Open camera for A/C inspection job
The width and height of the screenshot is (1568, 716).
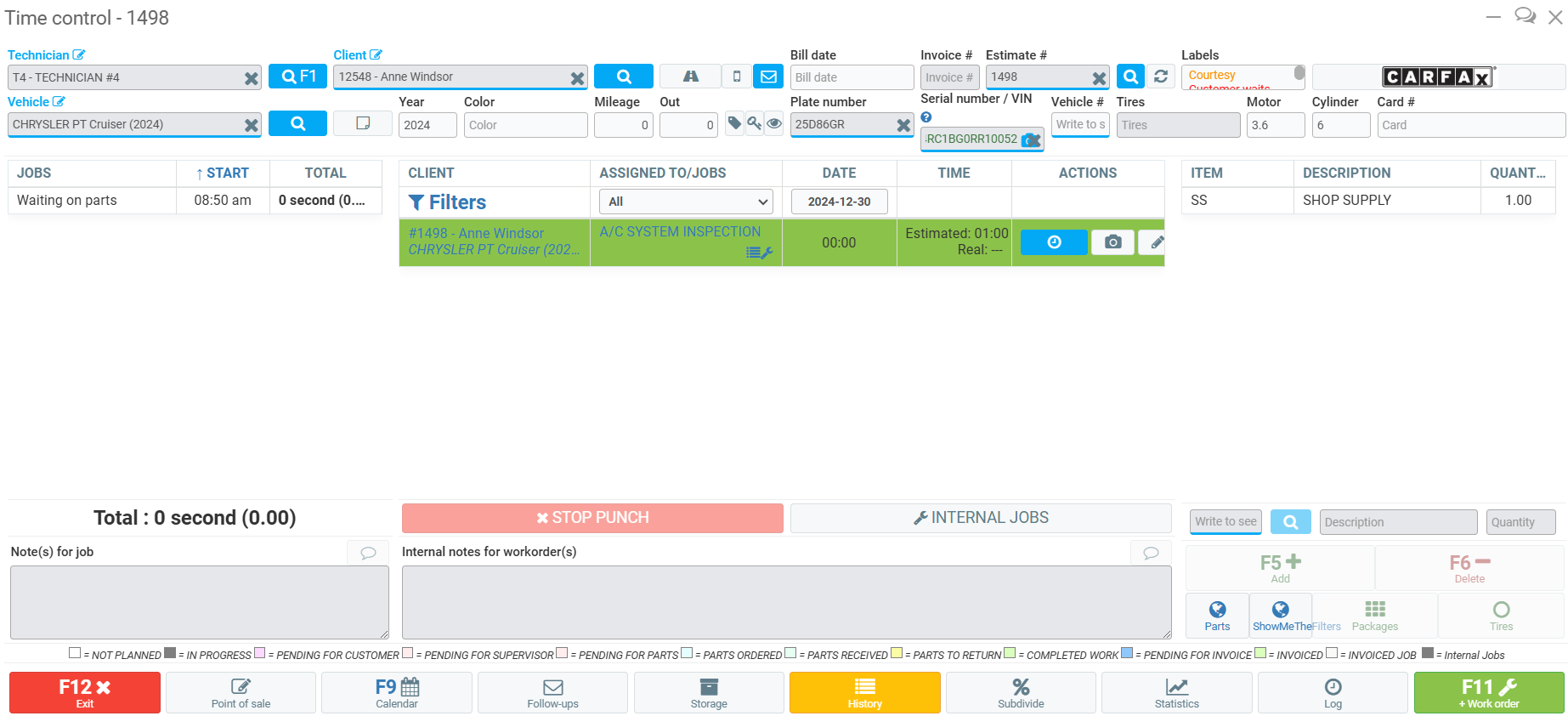pyautogui.click(x=1112, y=242)
